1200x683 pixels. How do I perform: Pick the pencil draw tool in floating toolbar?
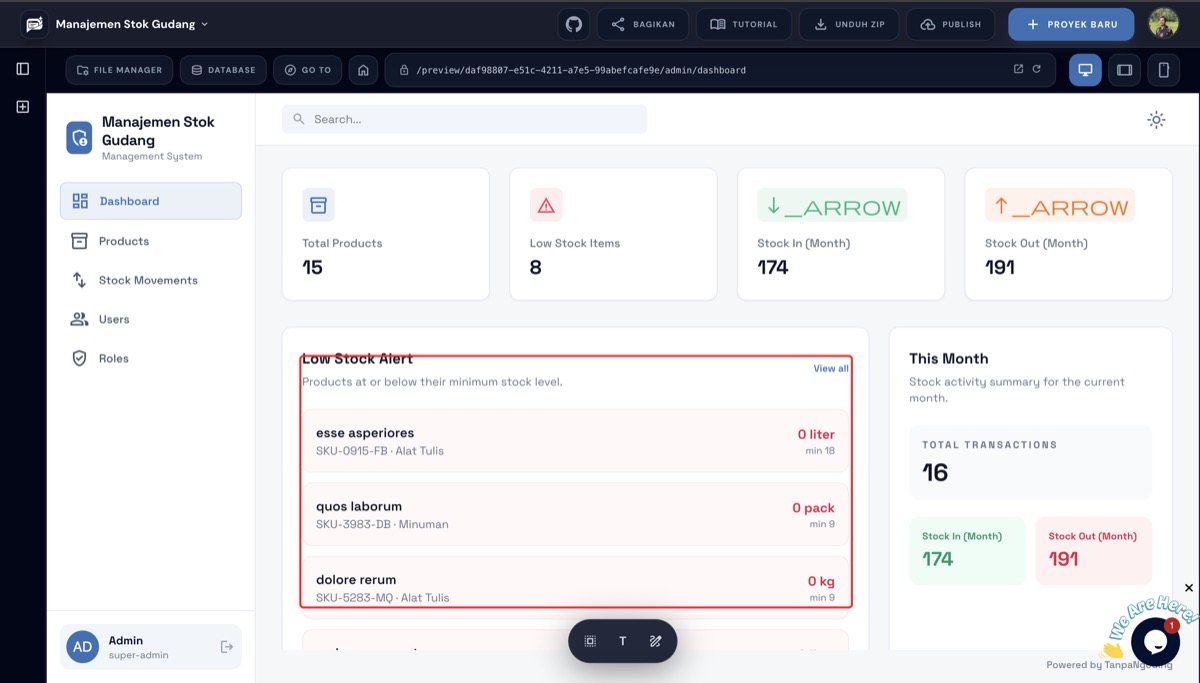pyautogui.click(x=655, y=641)
